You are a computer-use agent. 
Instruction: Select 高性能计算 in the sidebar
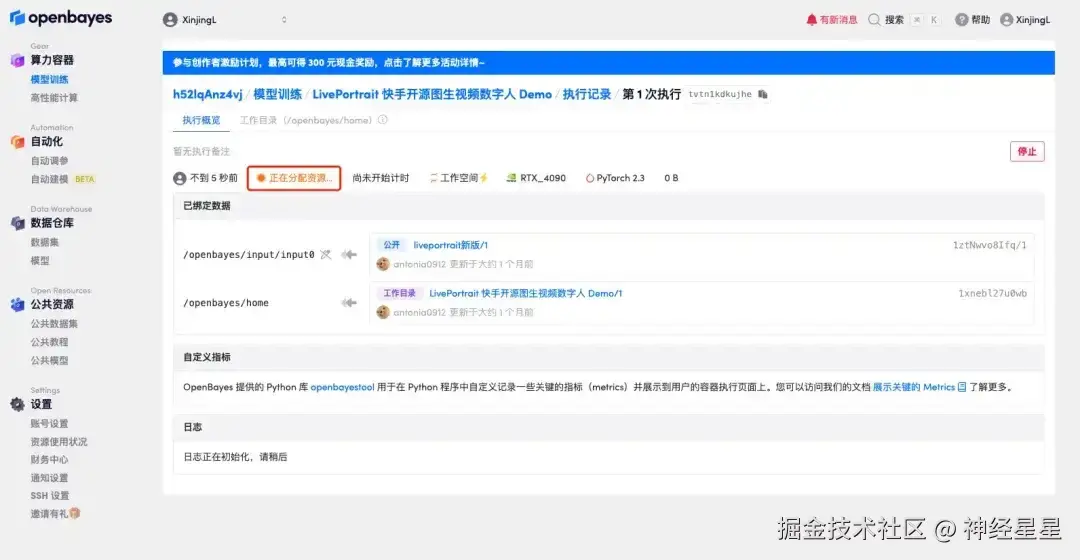[x=54, y=98]
